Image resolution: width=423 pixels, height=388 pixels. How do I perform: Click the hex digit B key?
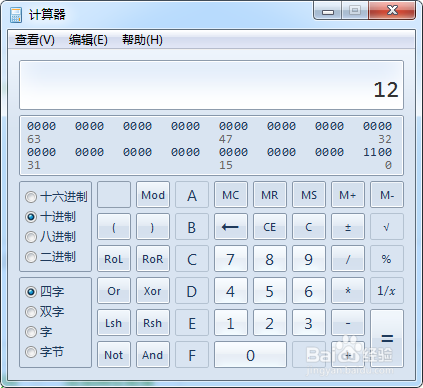192,227
